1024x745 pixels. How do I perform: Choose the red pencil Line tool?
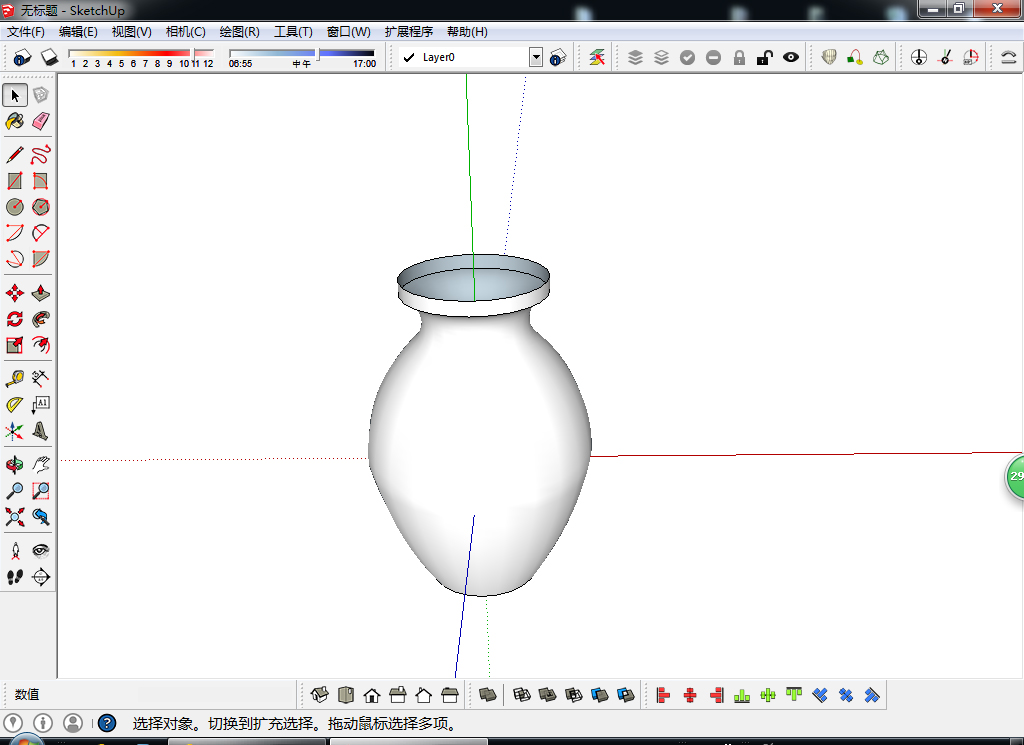click(x=15, y=155)
